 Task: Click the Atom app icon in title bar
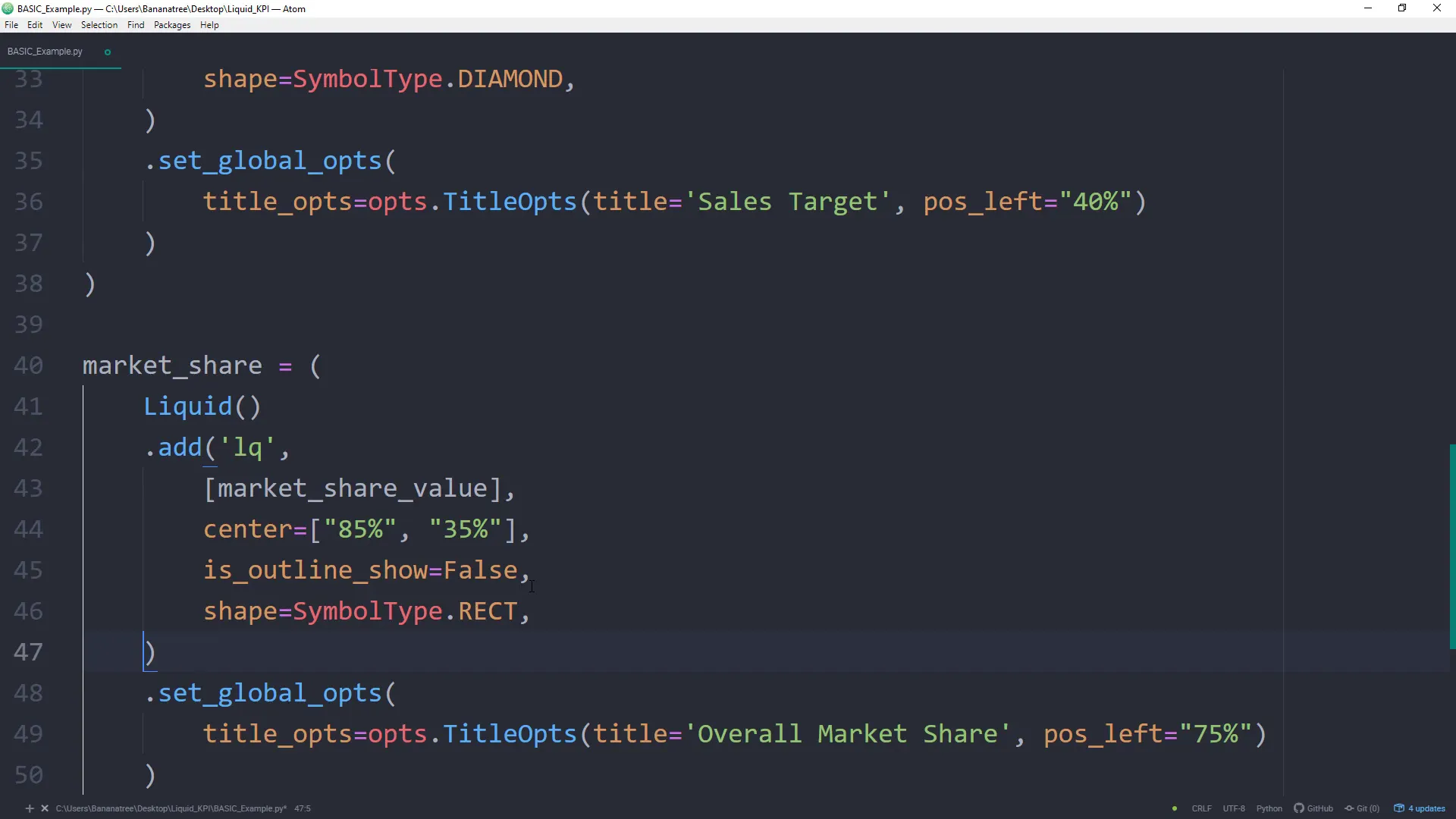coord(8,8)
